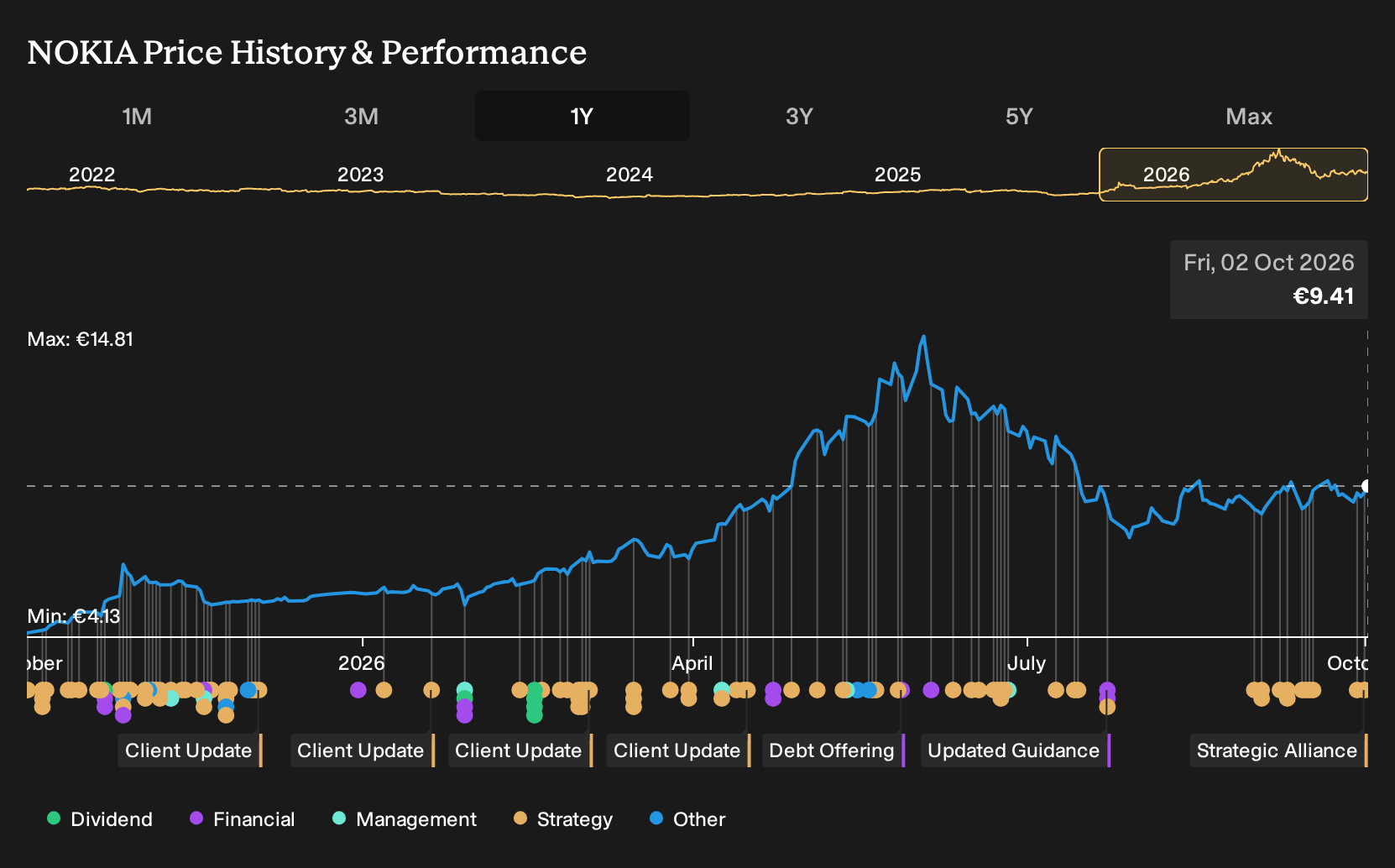Click the highlighted 2026 range selector window
Viewport: 1395px width, 868px height.
point(1234,175)
